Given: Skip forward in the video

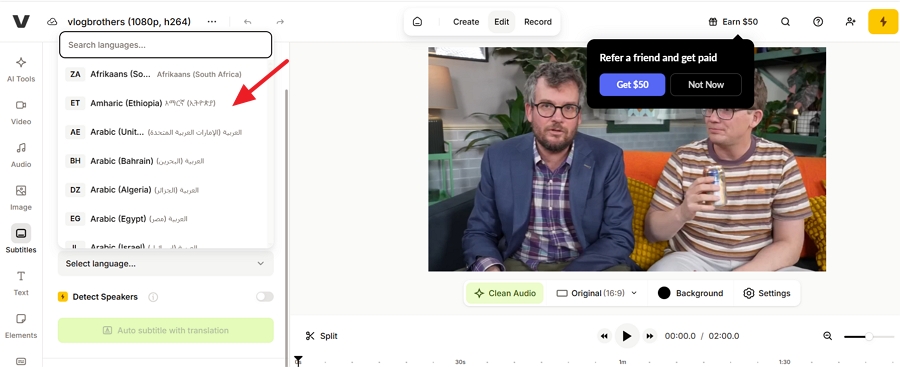Looking at the screenshot, I should click(x=650, y=336).
